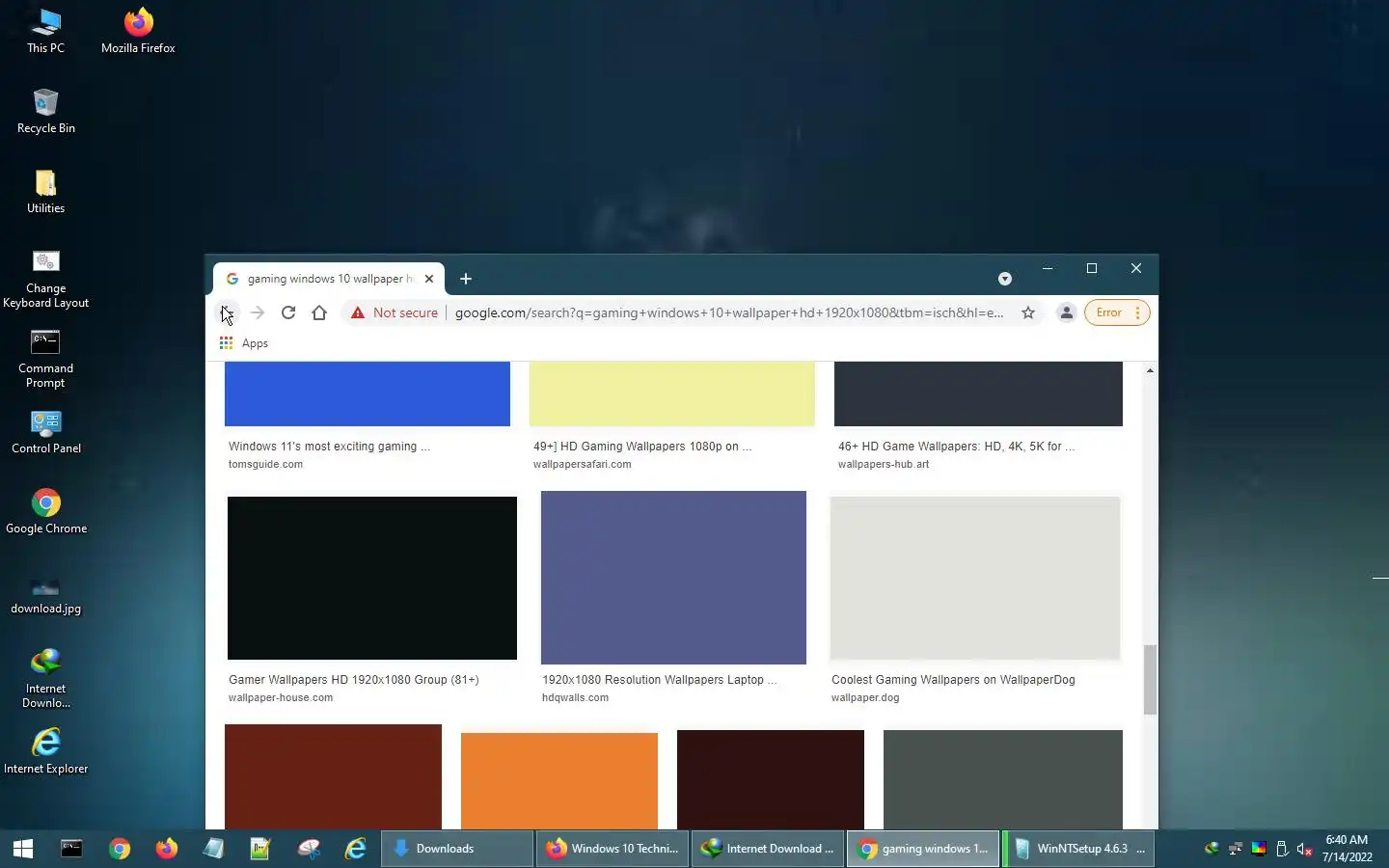The width and height of the screenshot is (1389, 868).
Task: Select Change Keyboard Layout desktop icon
Action: tap(45, 279)
